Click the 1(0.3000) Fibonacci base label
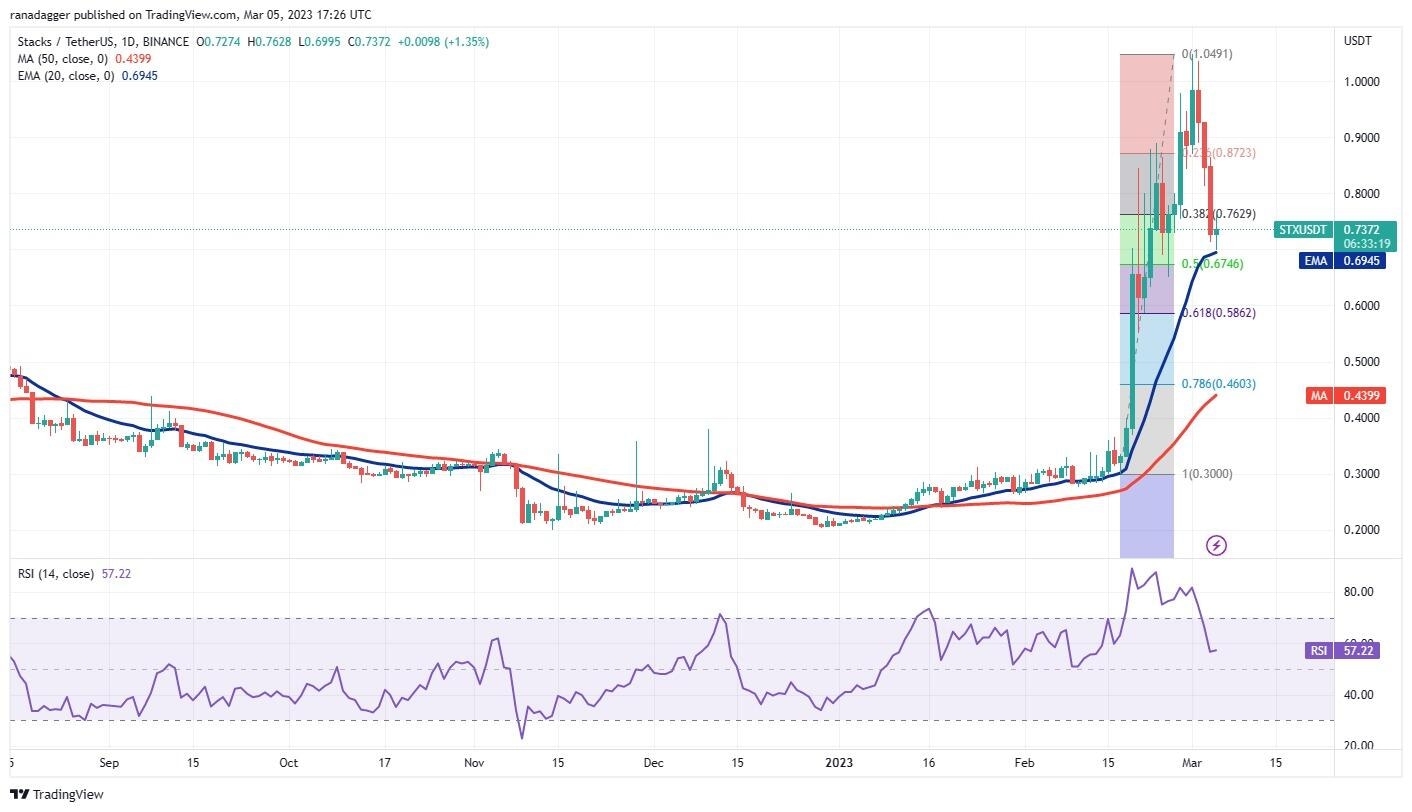The image size is (1412, 812). (1207, 474)
